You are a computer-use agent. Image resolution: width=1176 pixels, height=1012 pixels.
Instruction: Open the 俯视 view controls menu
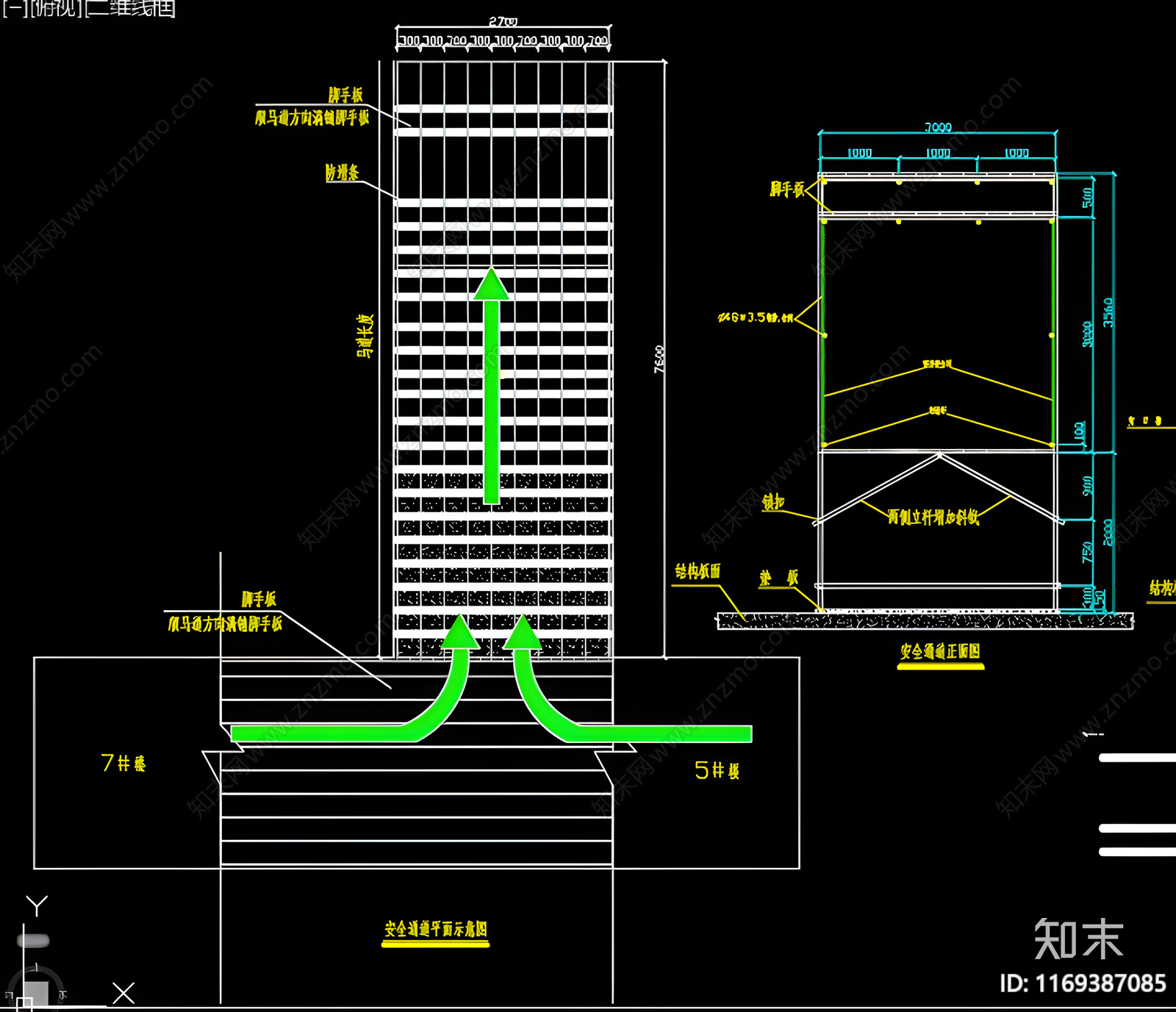[x=55, y=8]
